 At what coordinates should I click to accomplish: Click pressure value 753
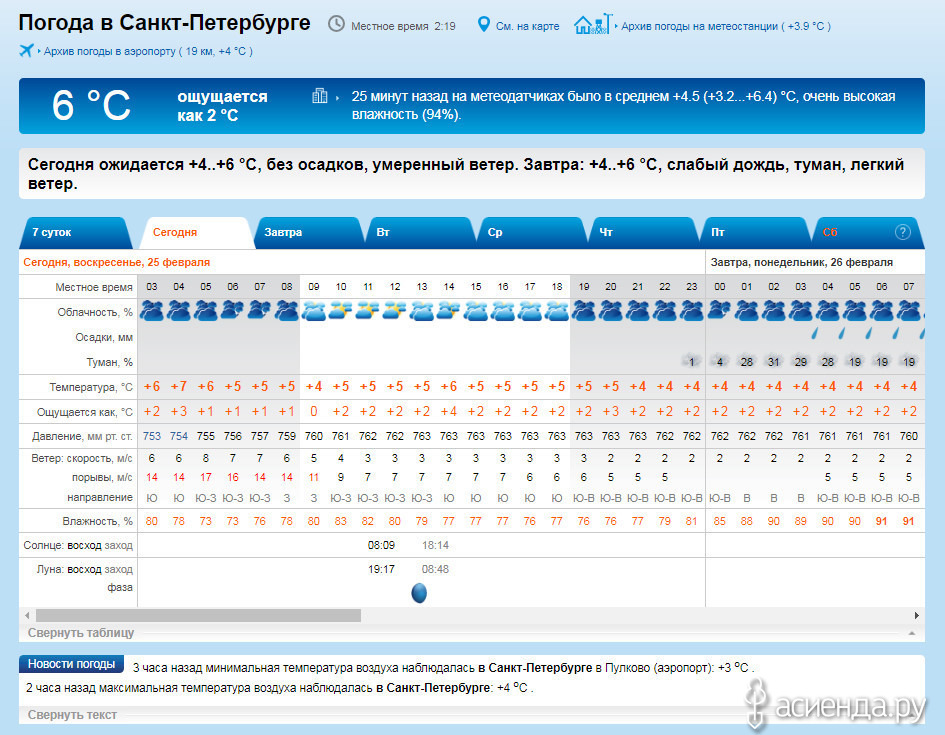coord(152,436)
